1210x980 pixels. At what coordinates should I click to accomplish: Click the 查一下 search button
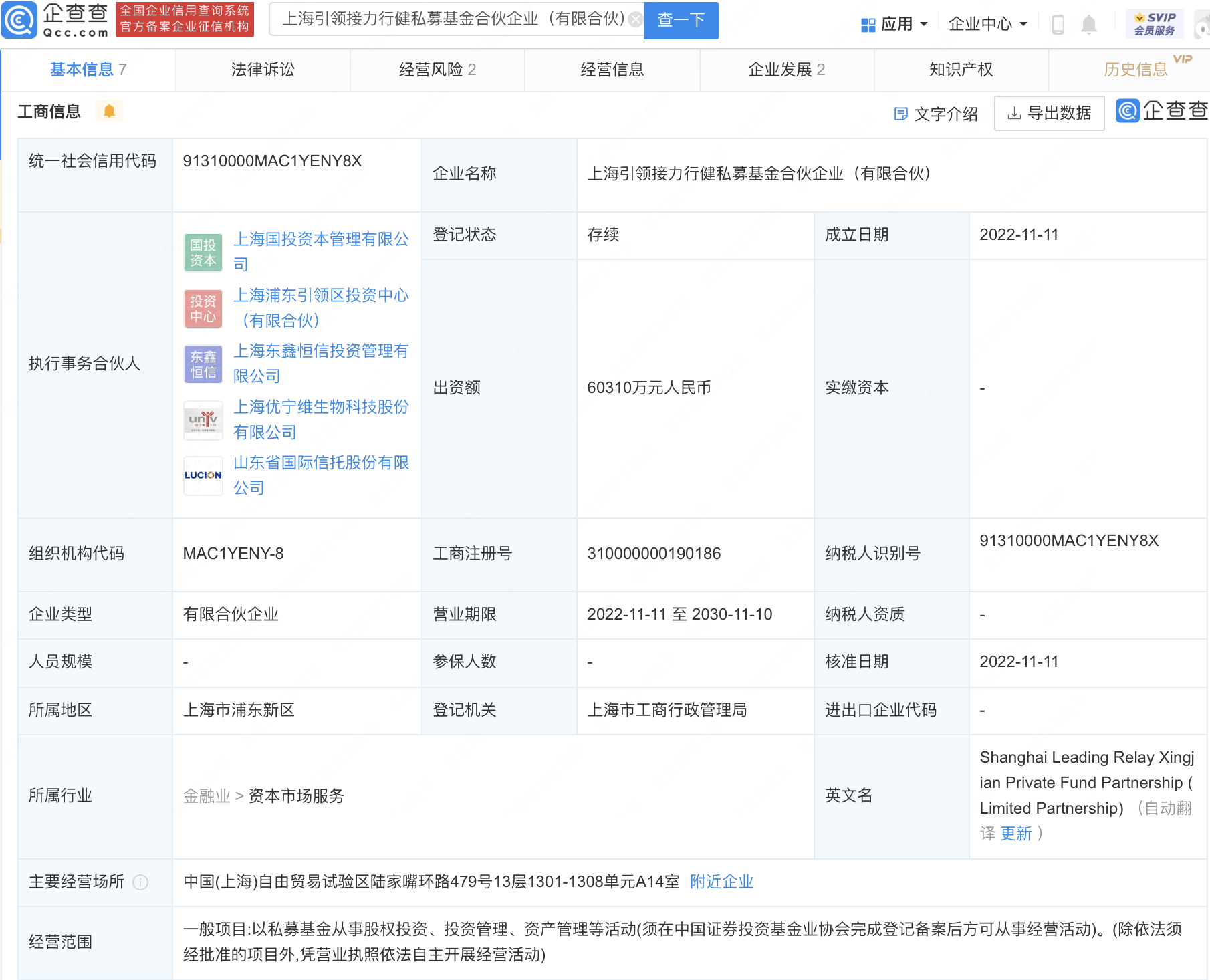point(681,20)
